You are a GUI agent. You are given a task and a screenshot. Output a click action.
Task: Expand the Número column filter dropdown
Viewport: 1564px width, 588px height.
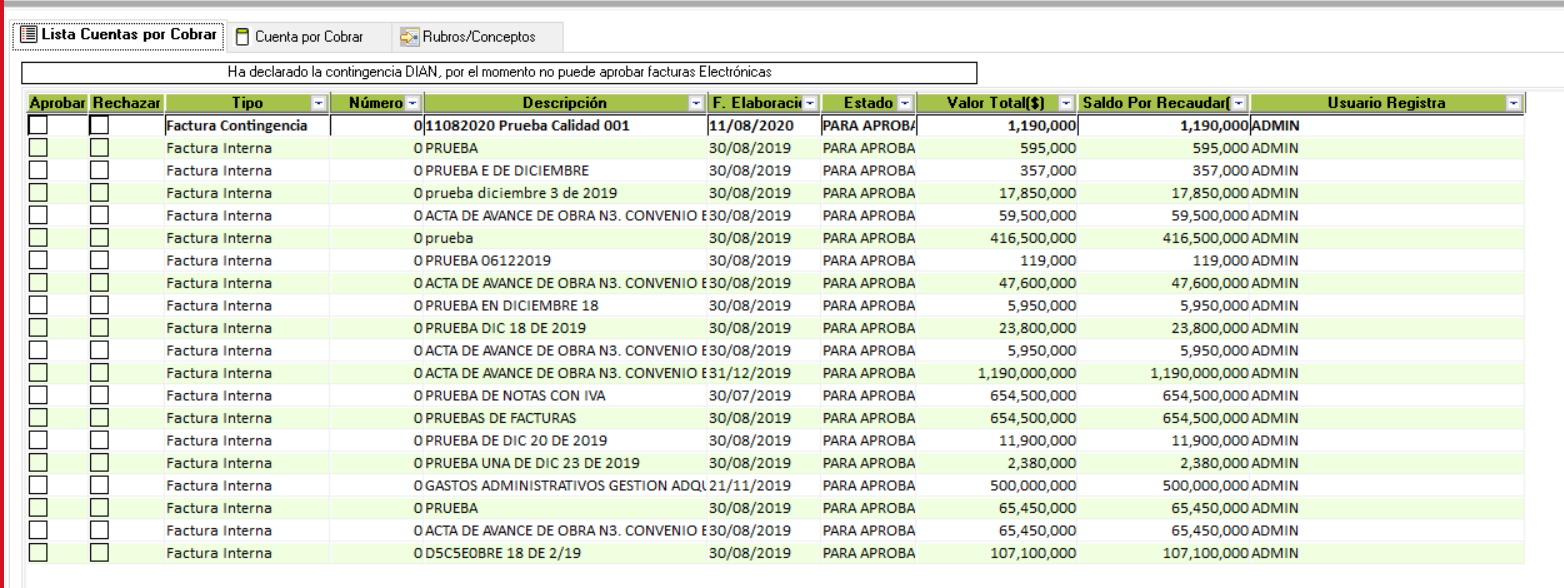pos(412,103)
